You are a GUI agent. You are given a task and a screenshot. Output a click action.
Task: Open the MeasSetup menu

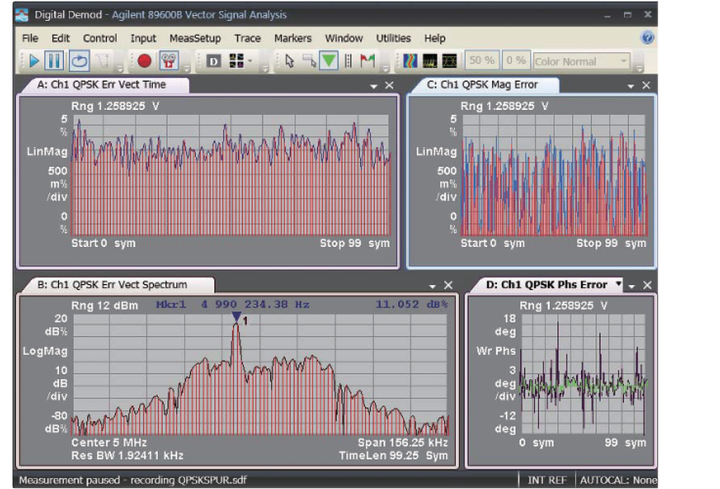[x=195, y=38]
